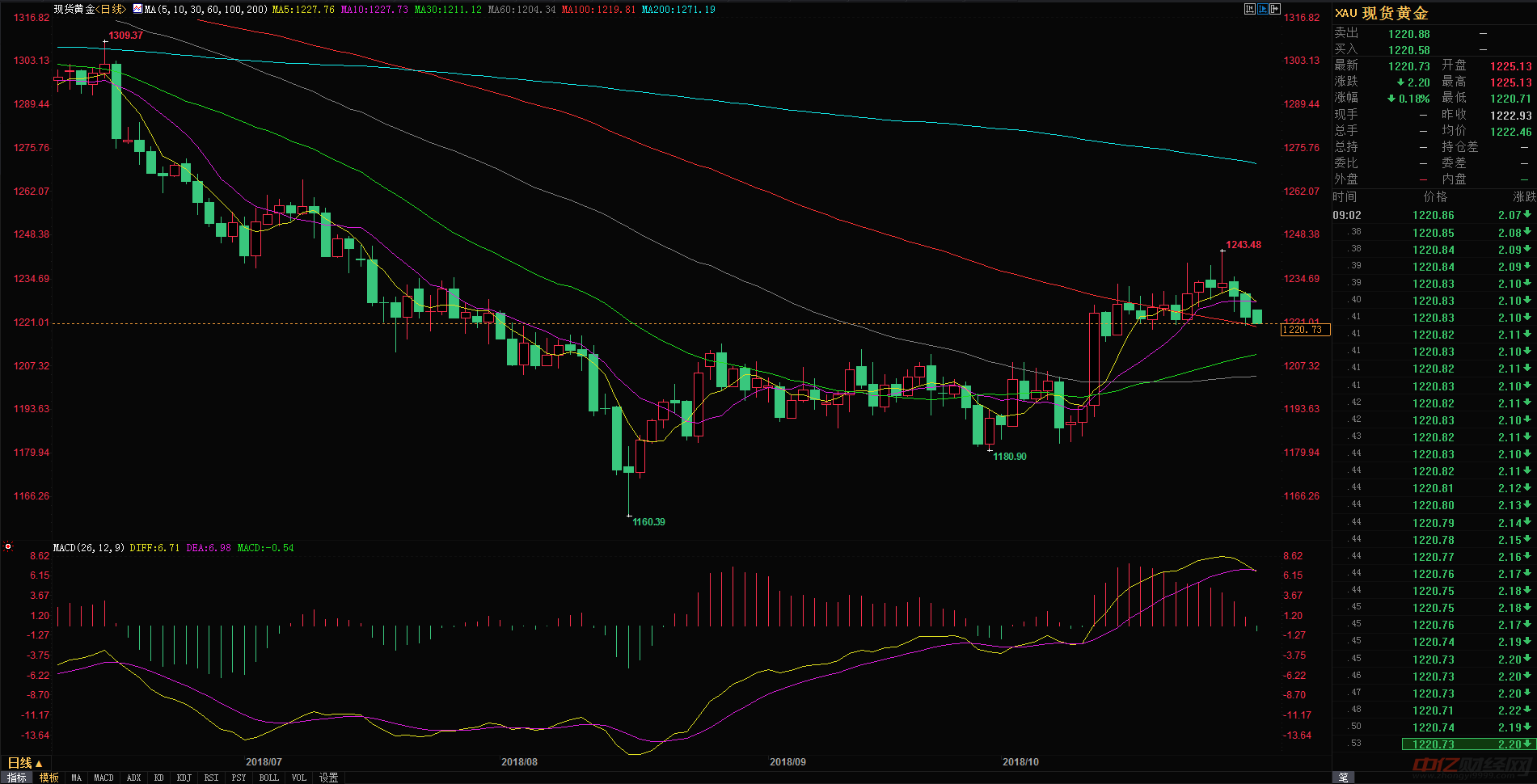Click the leftmost axis-compress icon top right

(1250, 9)
